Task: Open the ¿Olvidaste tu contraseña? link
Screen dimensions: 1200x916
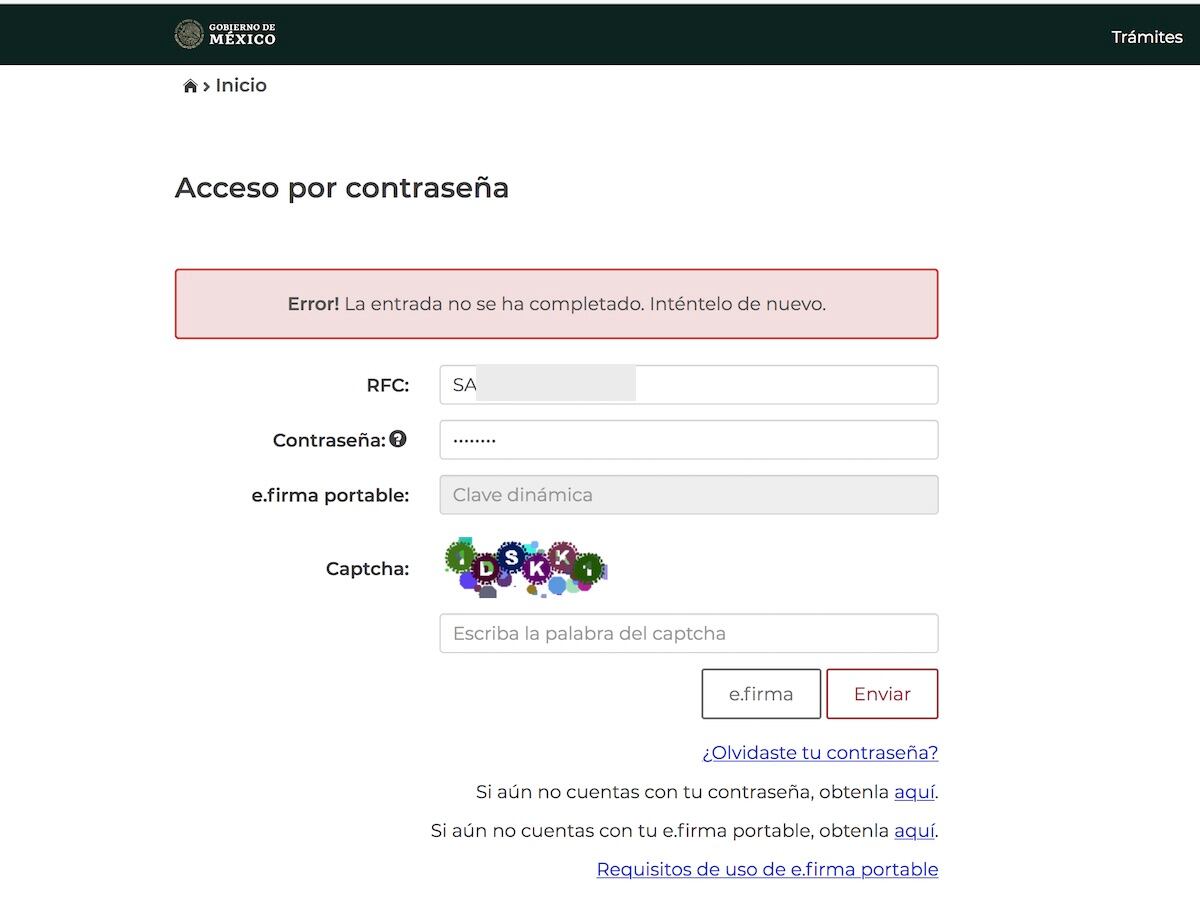Action: pyautogui.click(x=820, y=753)
